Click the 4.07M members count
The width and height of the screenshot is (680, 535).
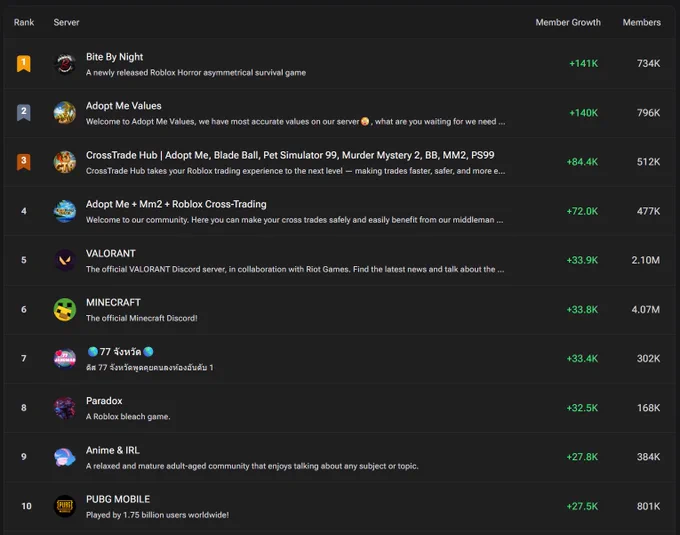(646, 310)
